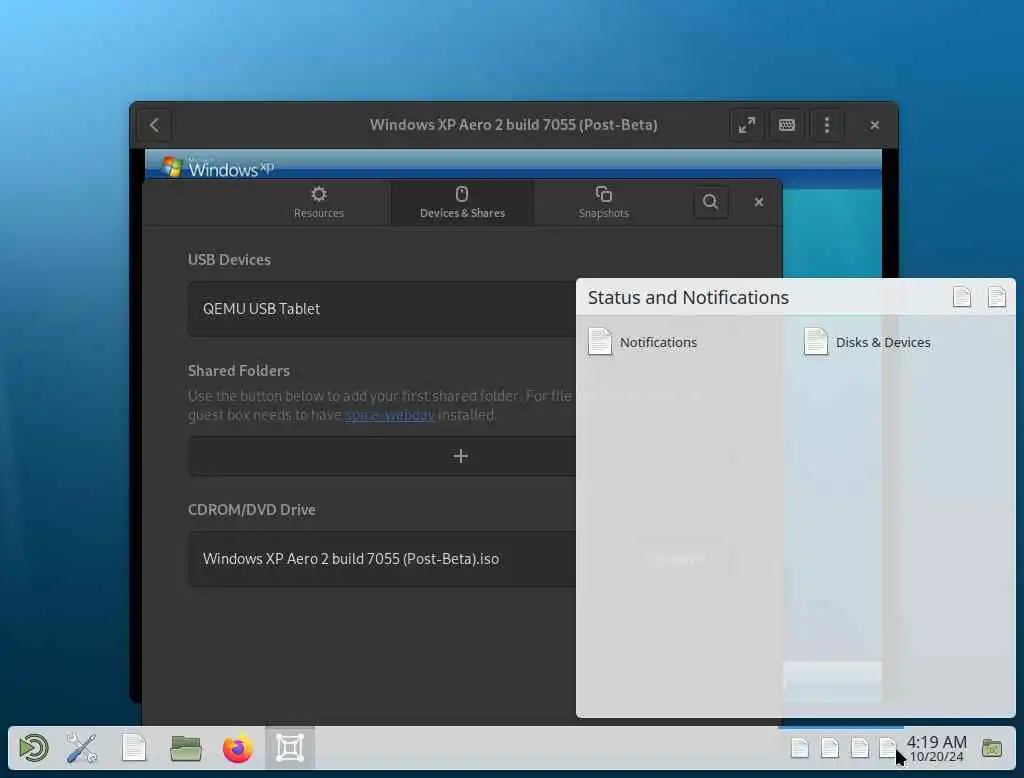Select the Devices & Shares tab
Screen dimensions: 1024x778
(462, 203)
